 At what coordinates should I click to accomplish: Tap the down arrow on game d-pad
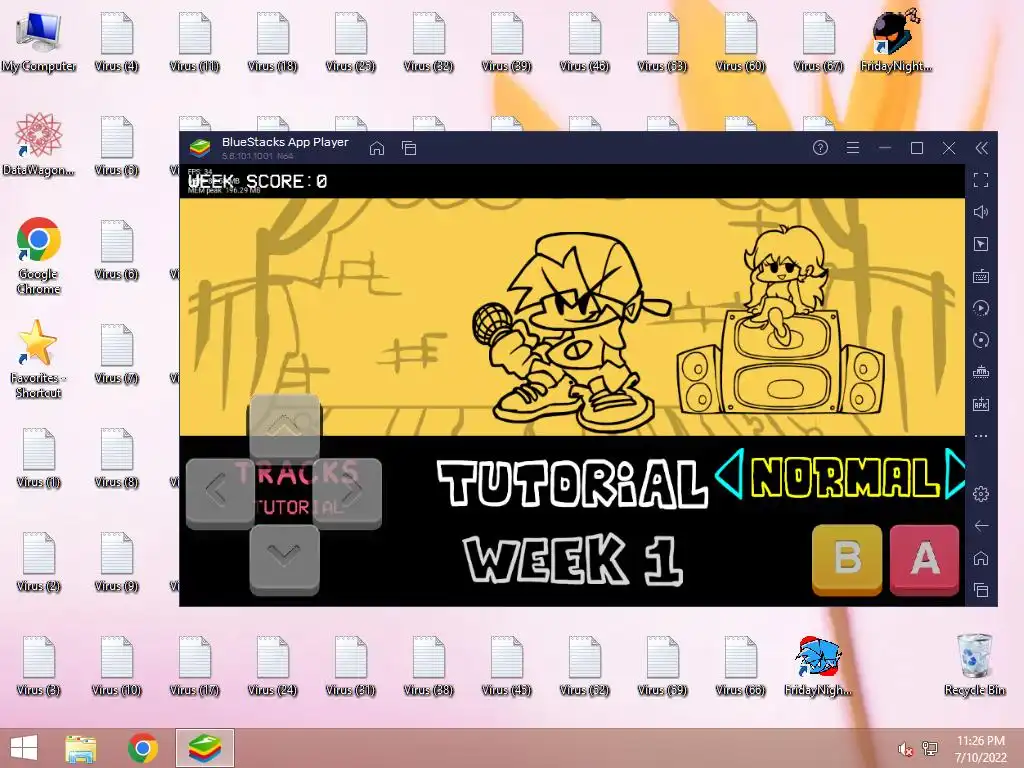[284, 559]
